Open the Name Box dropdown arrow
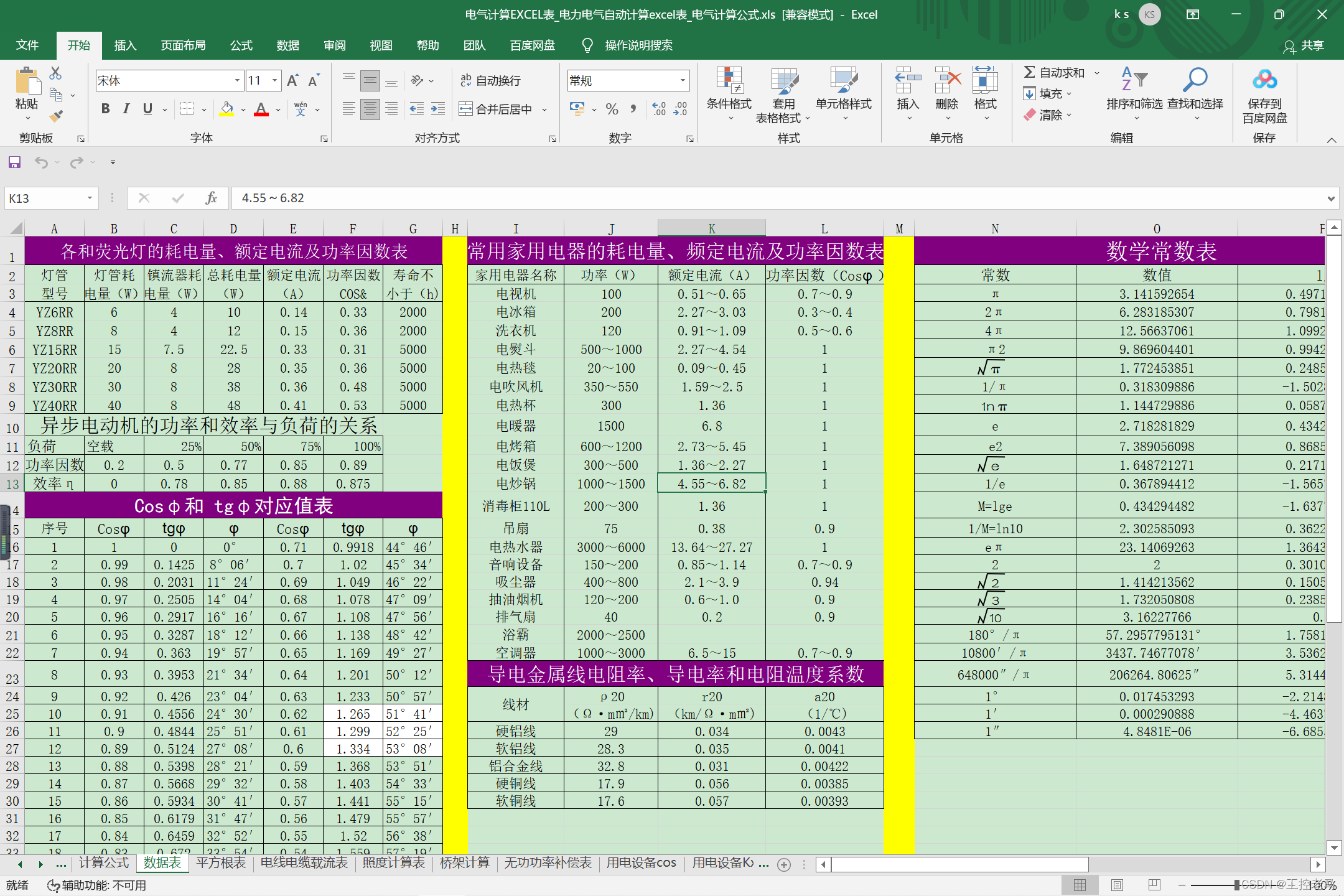The height and width of the screenshot is (896, 1344). [90, 198]
